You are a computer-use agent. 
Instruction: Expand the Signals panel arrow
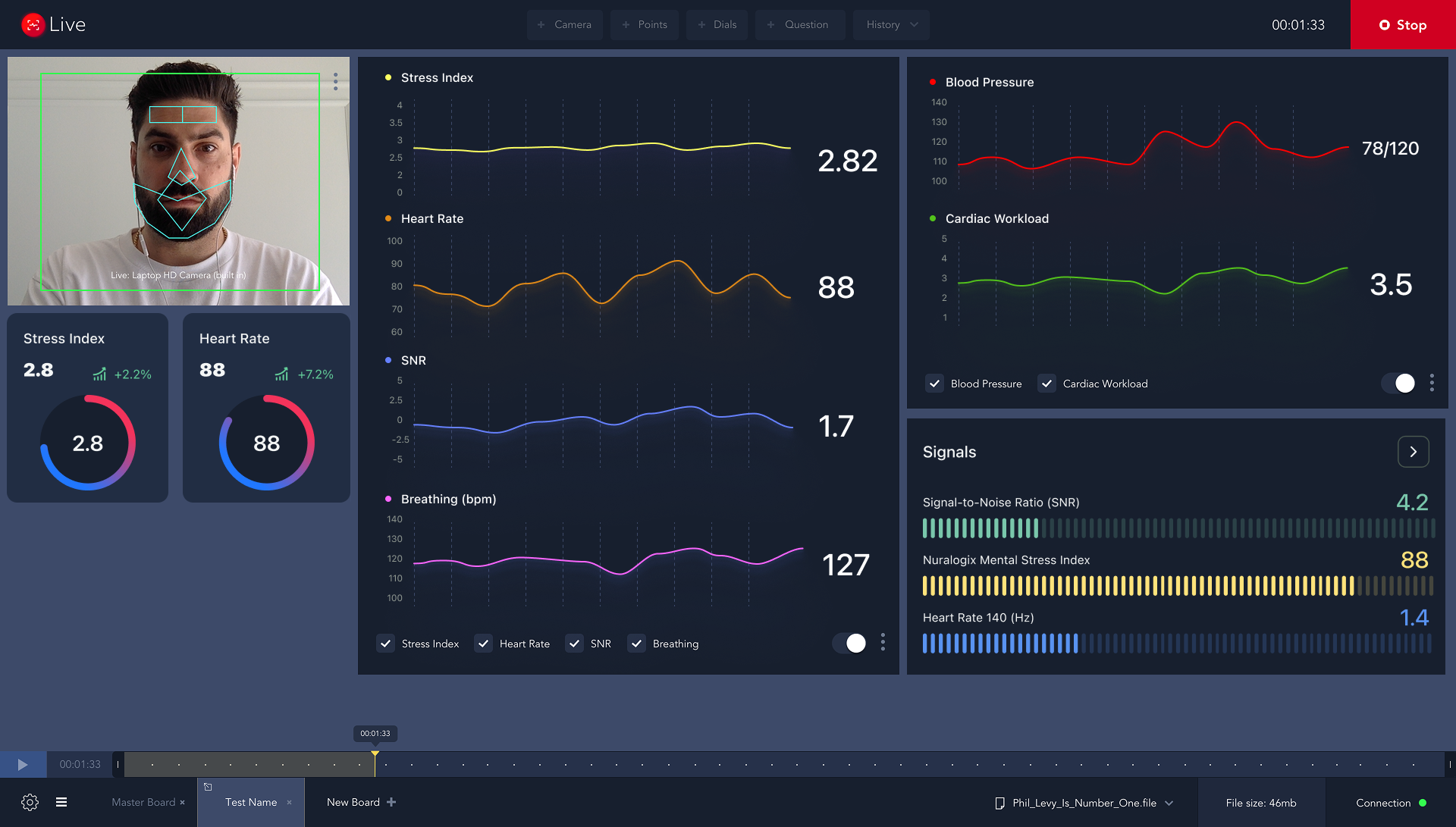(x=1413, y=452)
